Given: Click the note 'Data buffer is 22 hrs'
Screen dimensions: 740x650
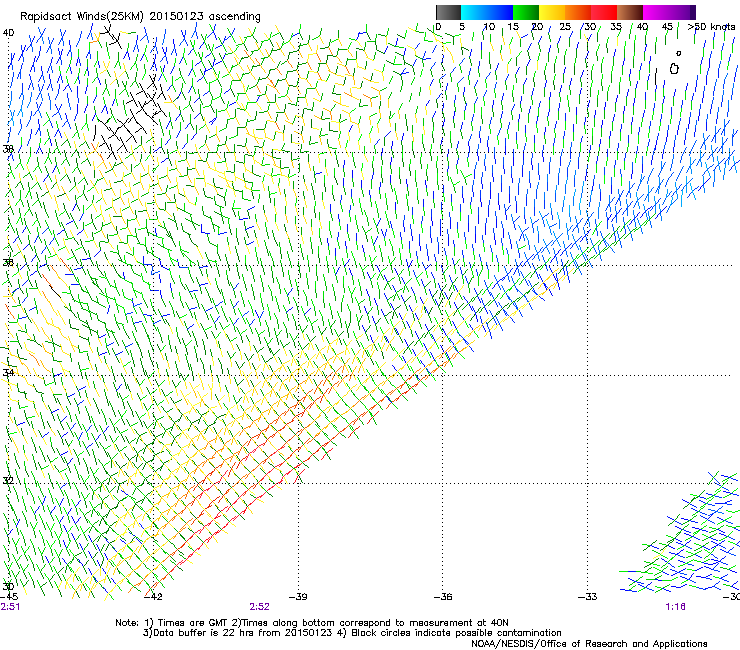Looking at the screenshot, I should [203, 633].
